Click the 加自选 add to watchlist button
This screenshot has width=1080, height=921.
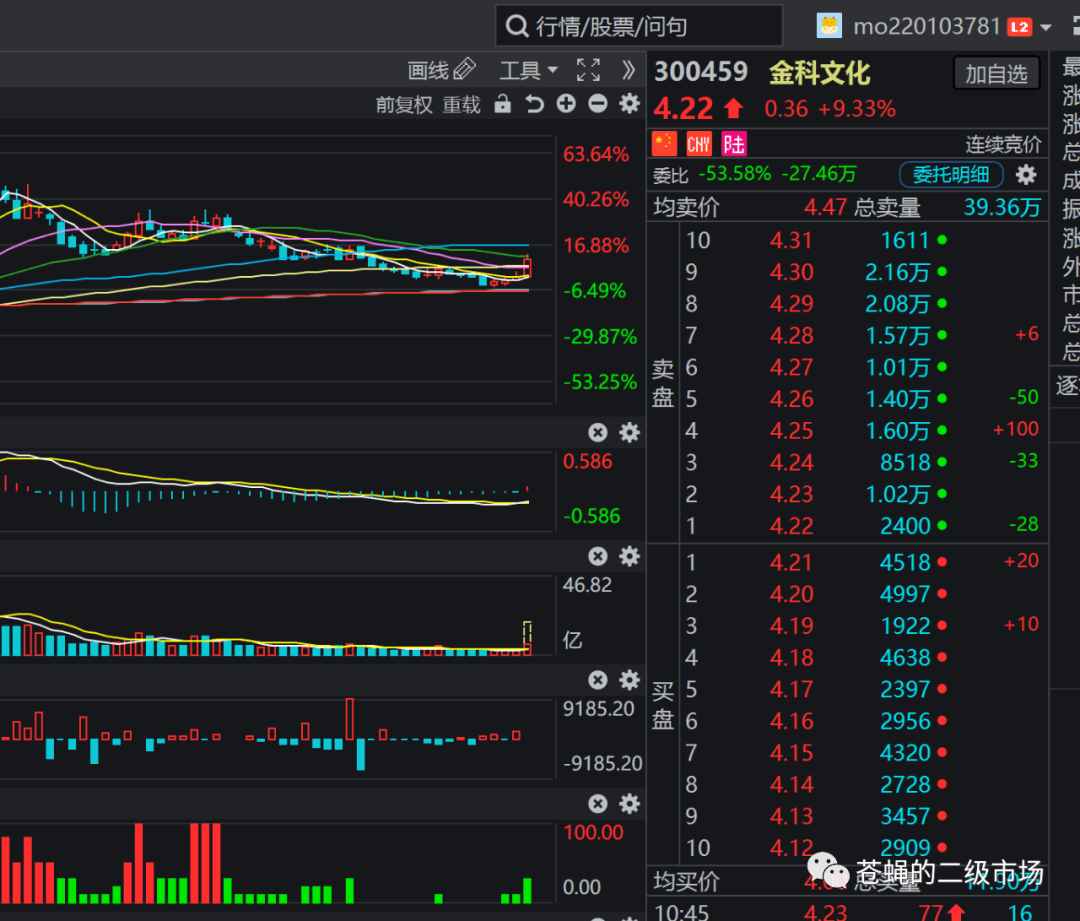click(x=996, y=74)
